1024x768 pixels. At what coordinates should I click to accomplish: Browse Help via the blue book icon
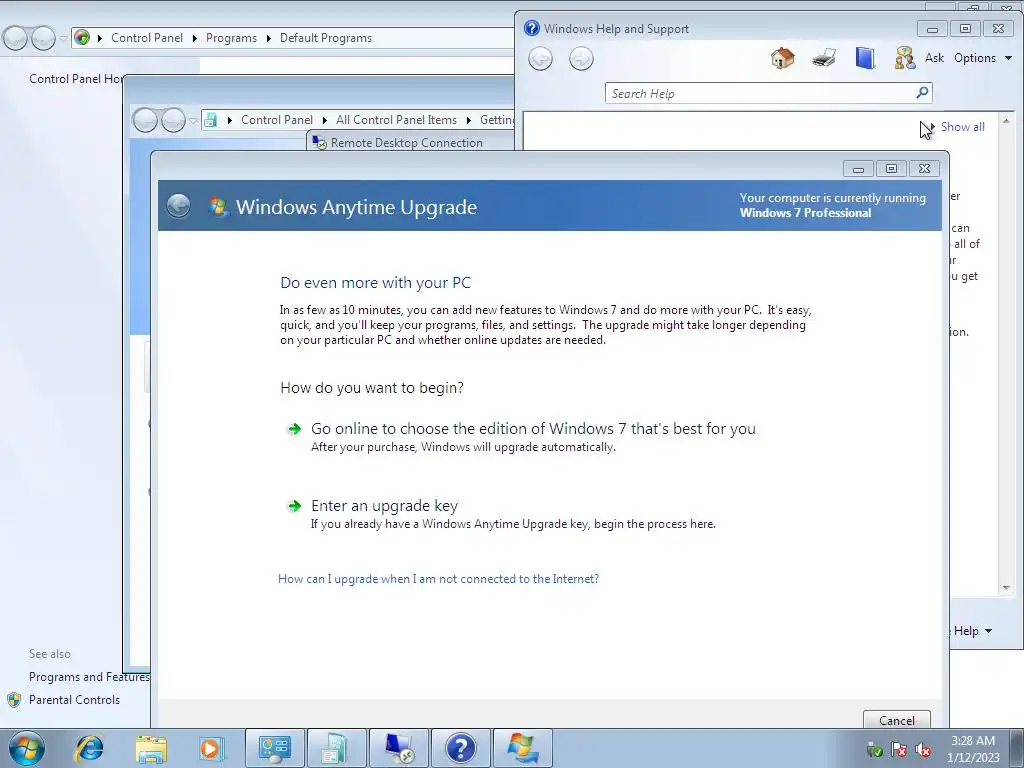(865, 58)
